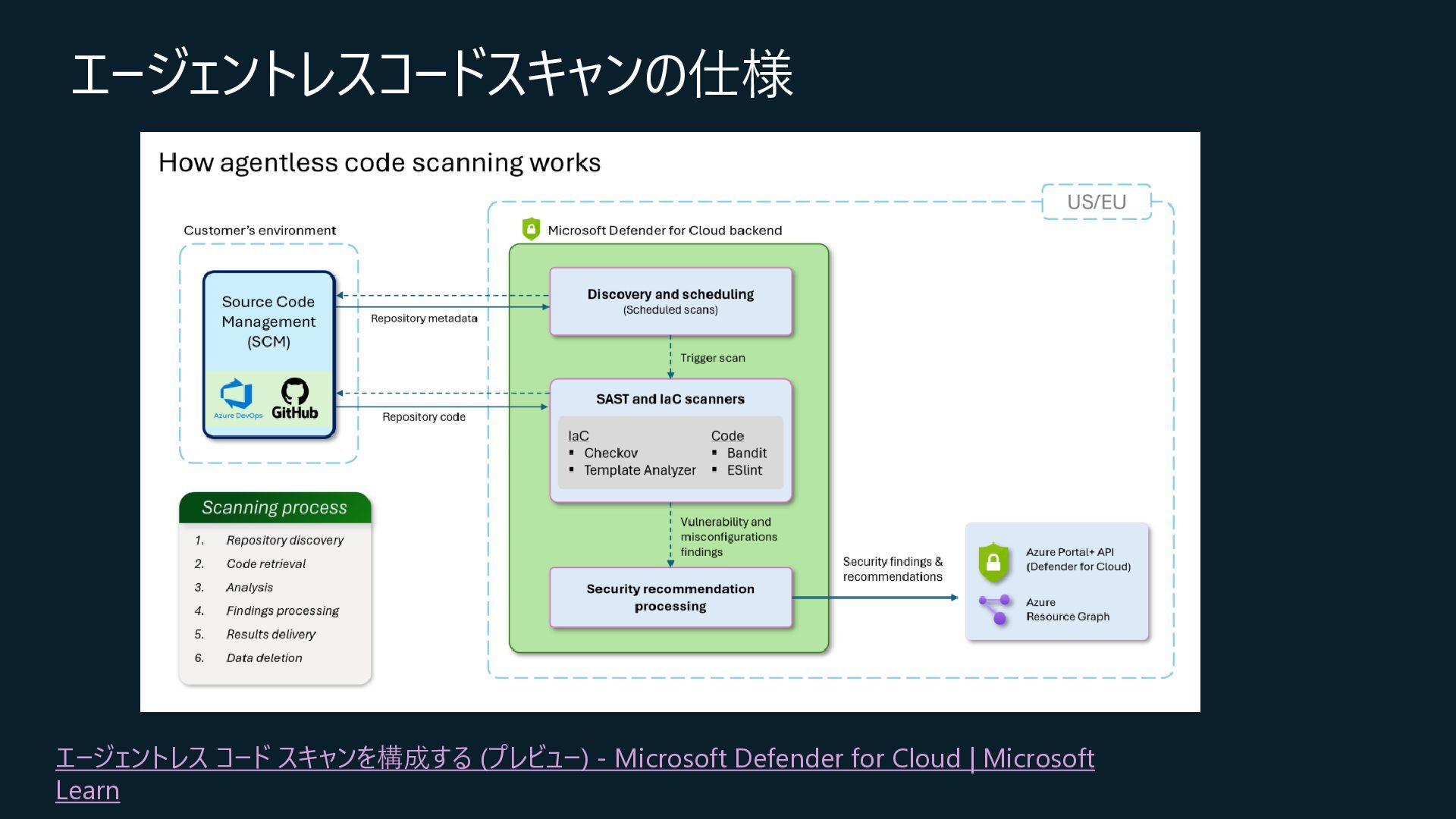Click the Scanning process green header
The image size is (1456, 819).
tap(275, 507)
